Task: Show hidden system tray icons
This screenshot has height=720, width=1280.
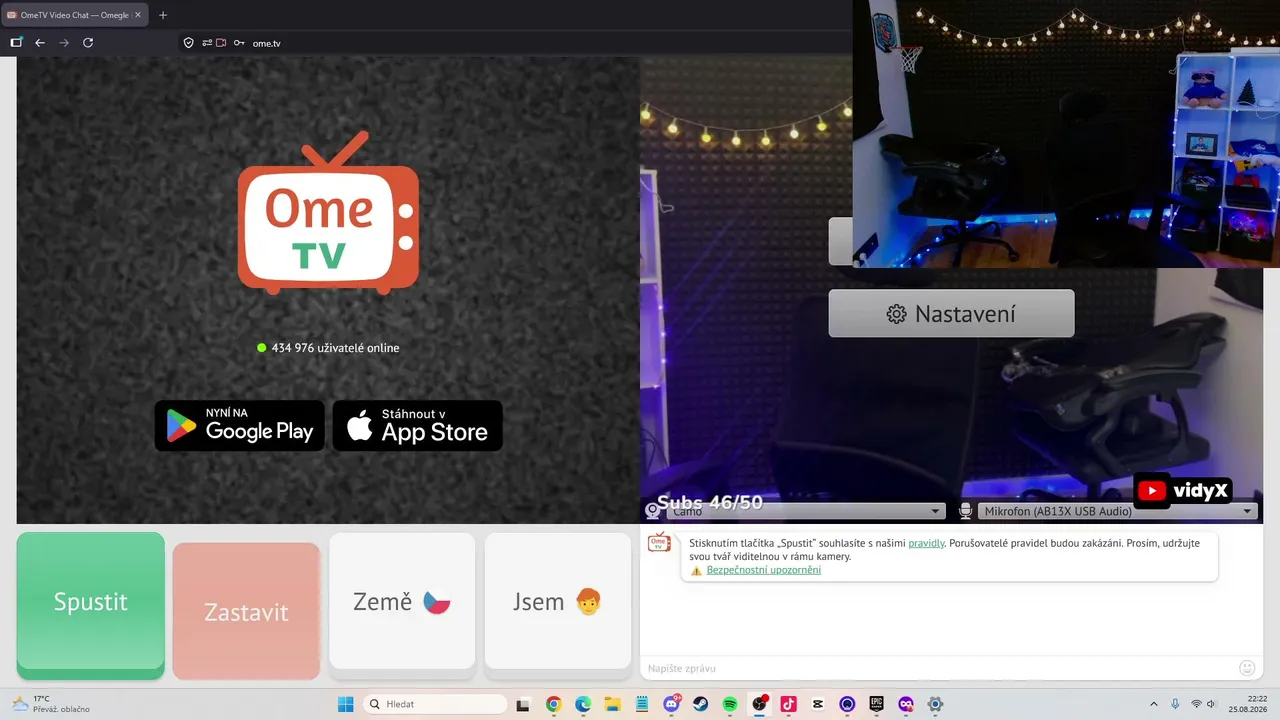Action: click(x=1154, y=704)
